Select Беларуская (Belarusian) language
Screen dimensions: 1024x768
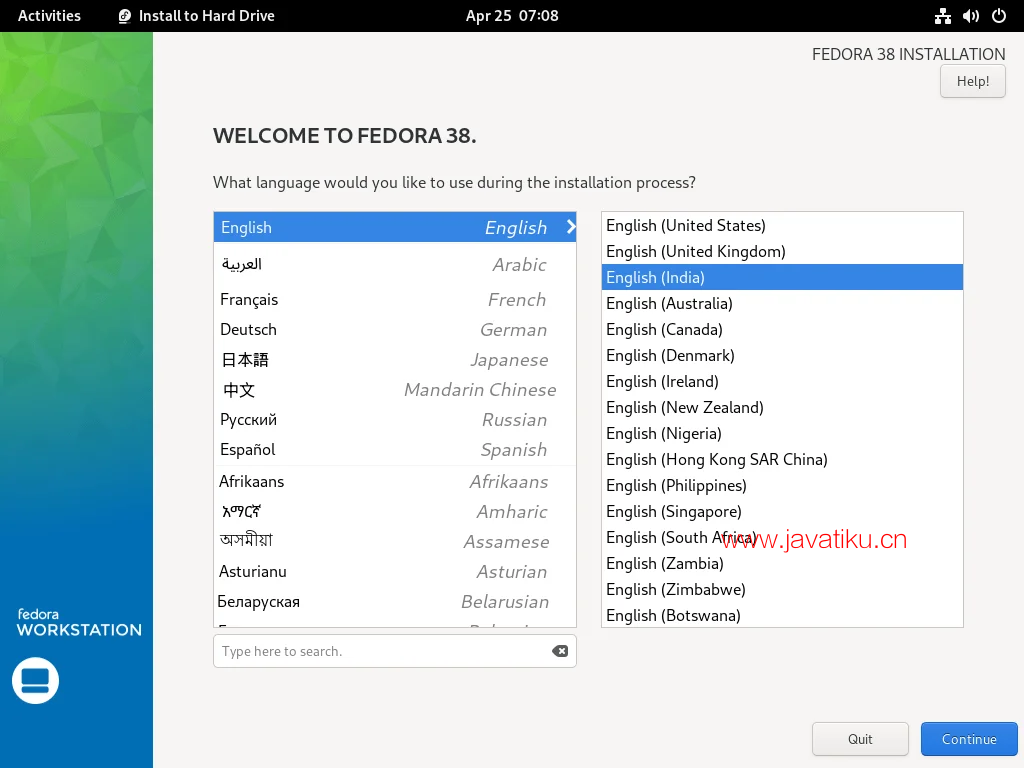(x=394, y=602)
